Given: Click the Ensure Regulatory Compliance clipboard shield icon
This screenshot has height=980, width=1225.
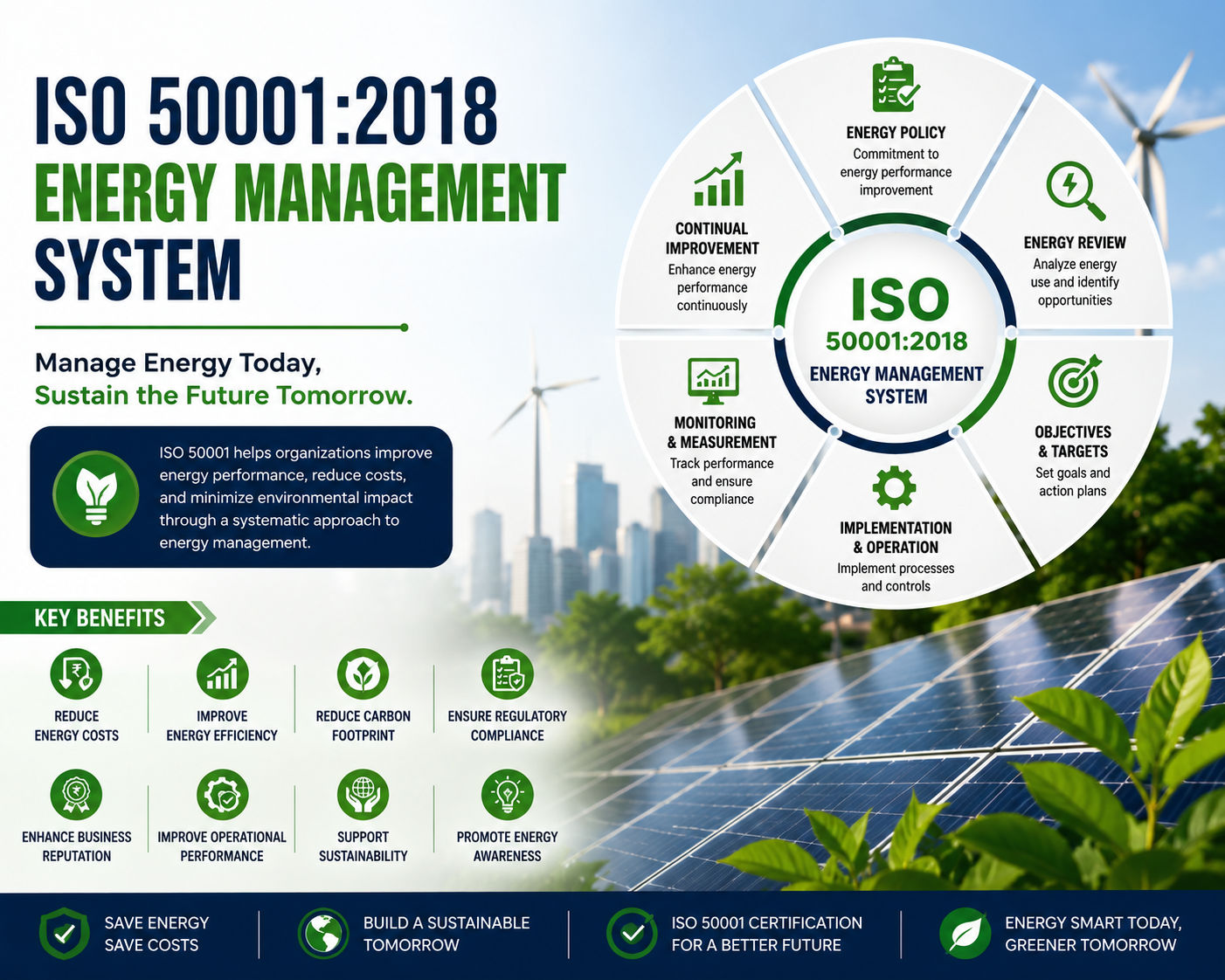Looking at the screenshot, I should point(508,674).
